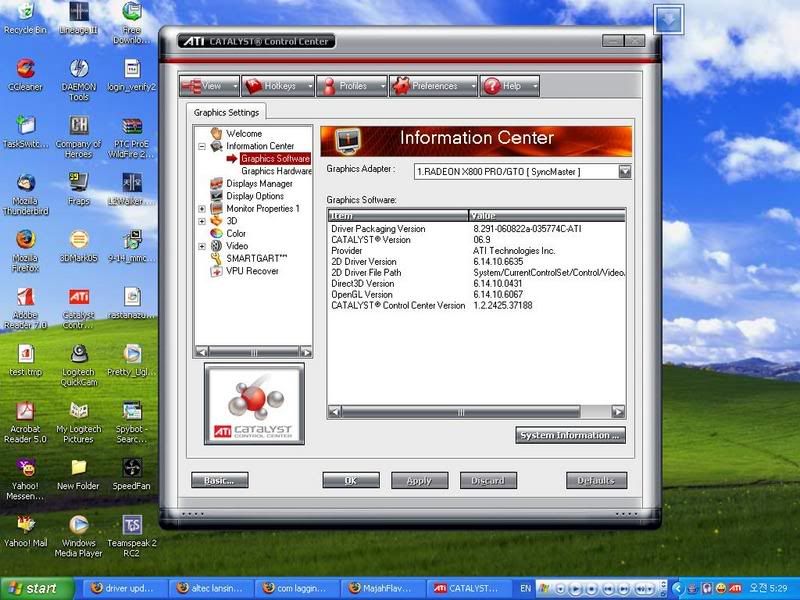Open the Preferences menu

click(x=433, y=86)
